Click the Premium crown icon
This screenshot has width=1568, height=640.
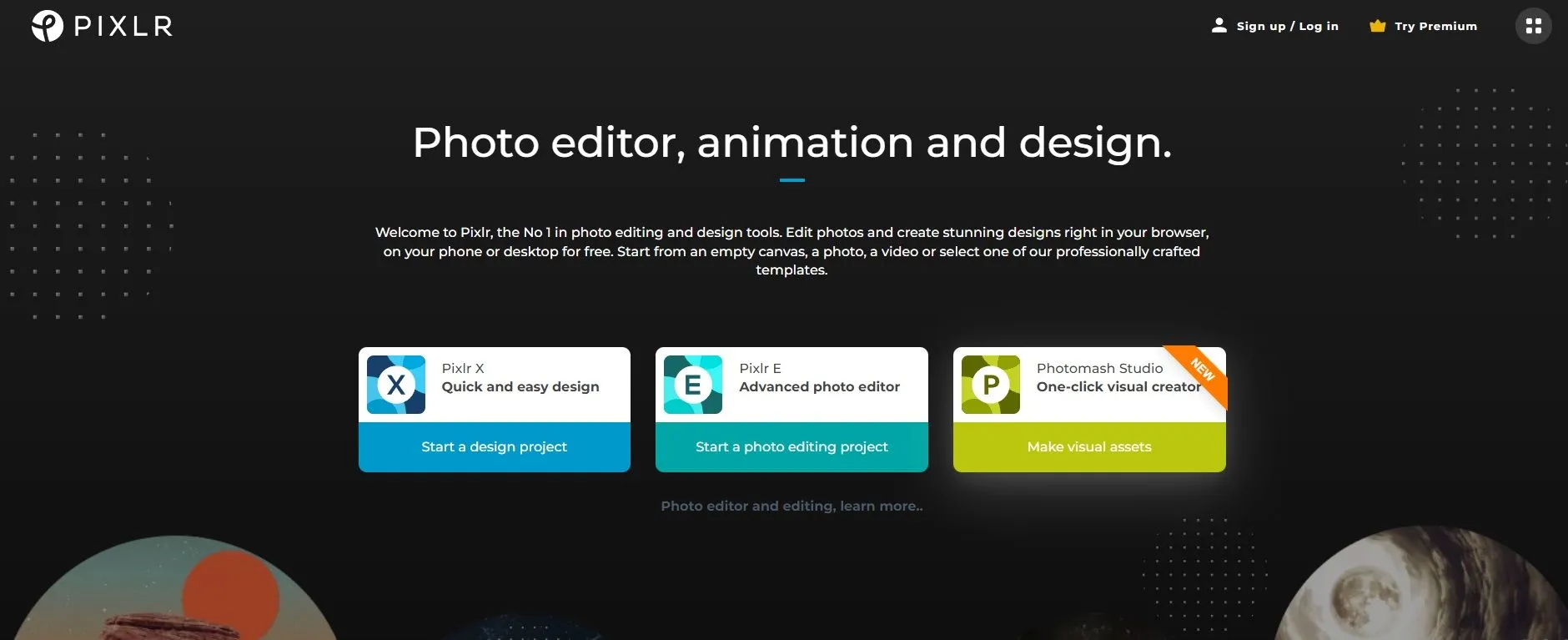pos(1377,26)
